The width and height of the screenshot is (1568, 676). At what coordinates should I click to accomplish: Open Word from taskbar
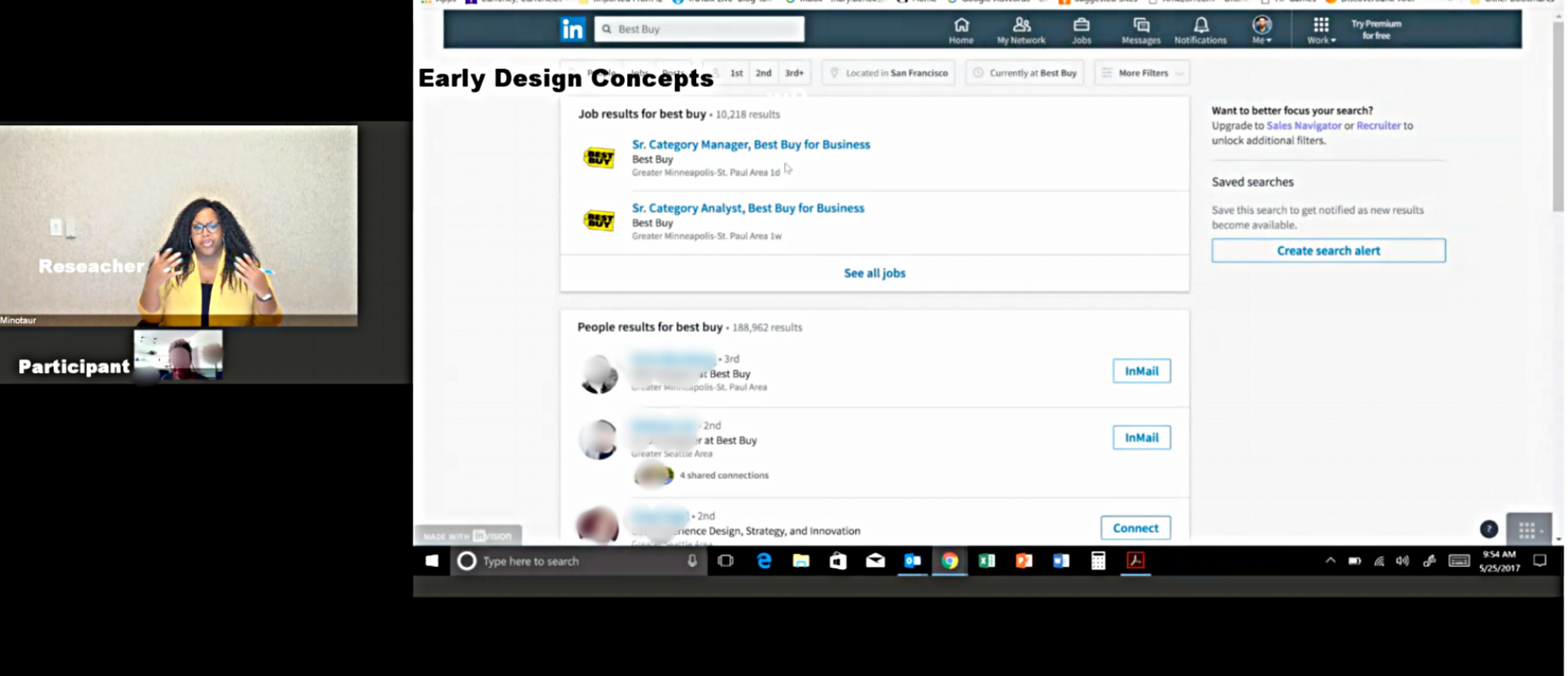1061,561
